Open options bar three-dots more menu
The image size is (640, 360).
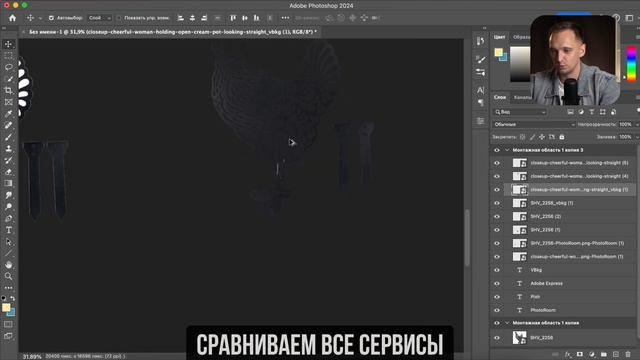point(285,18)
